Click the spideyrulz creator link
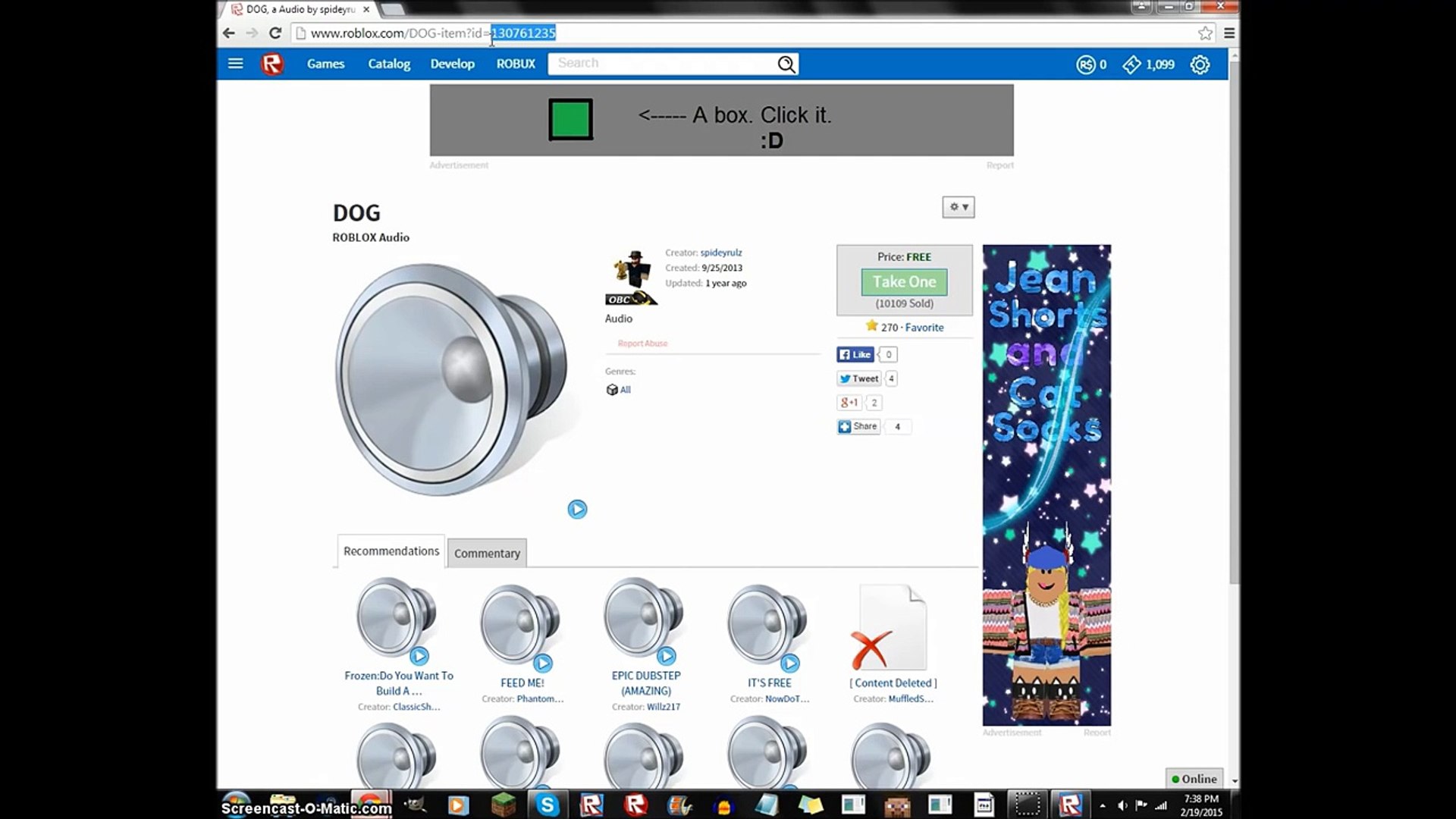Image resolution: width=1456 pixels, height=819 pixels. point(720,252)
